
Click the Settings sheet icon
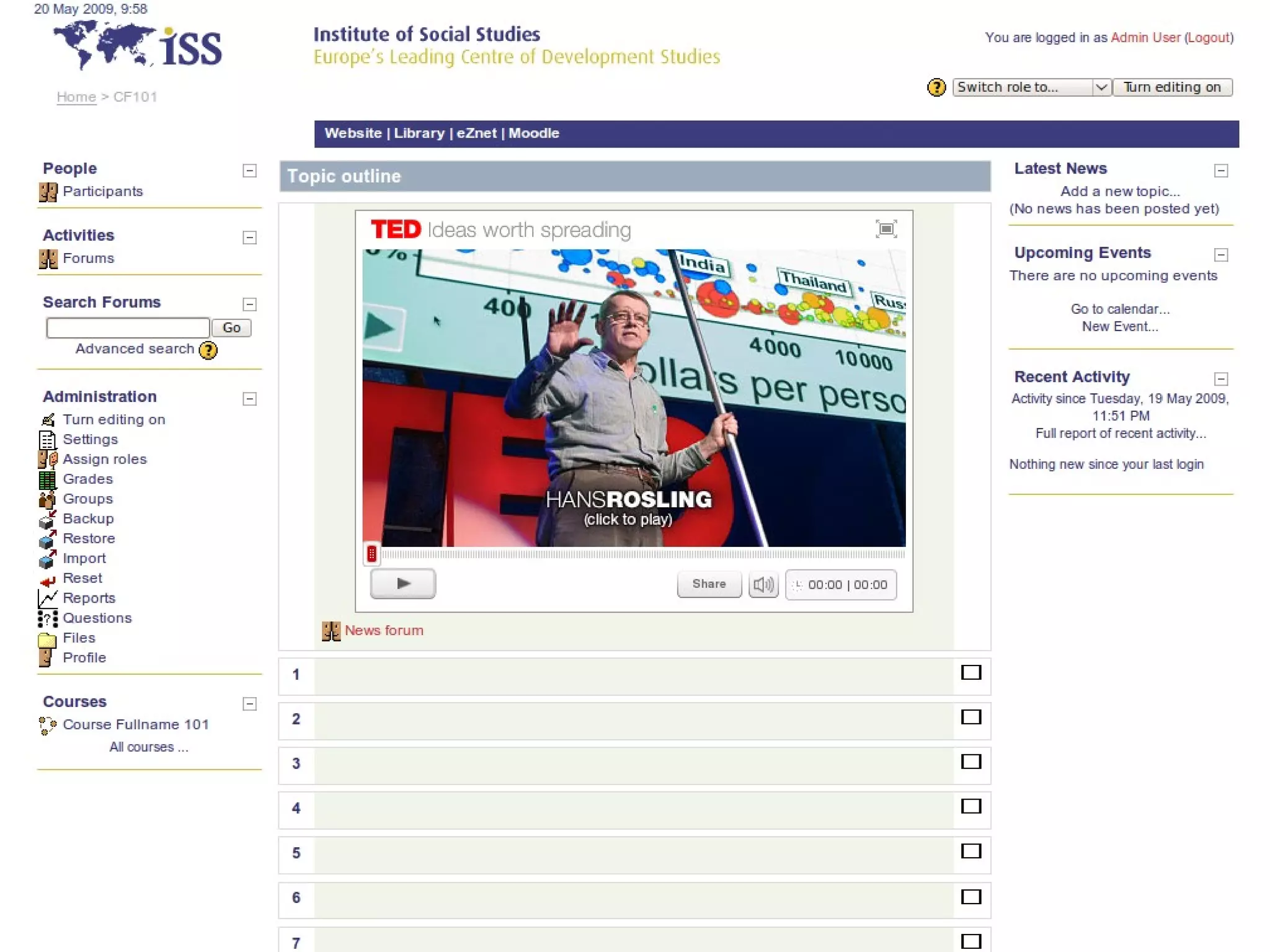[48, 440]
